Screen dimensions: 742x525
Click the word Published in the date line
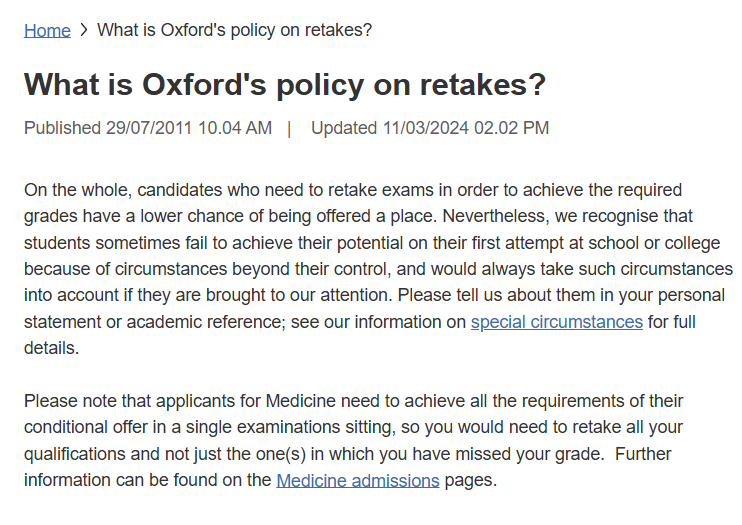coord(62,128)
